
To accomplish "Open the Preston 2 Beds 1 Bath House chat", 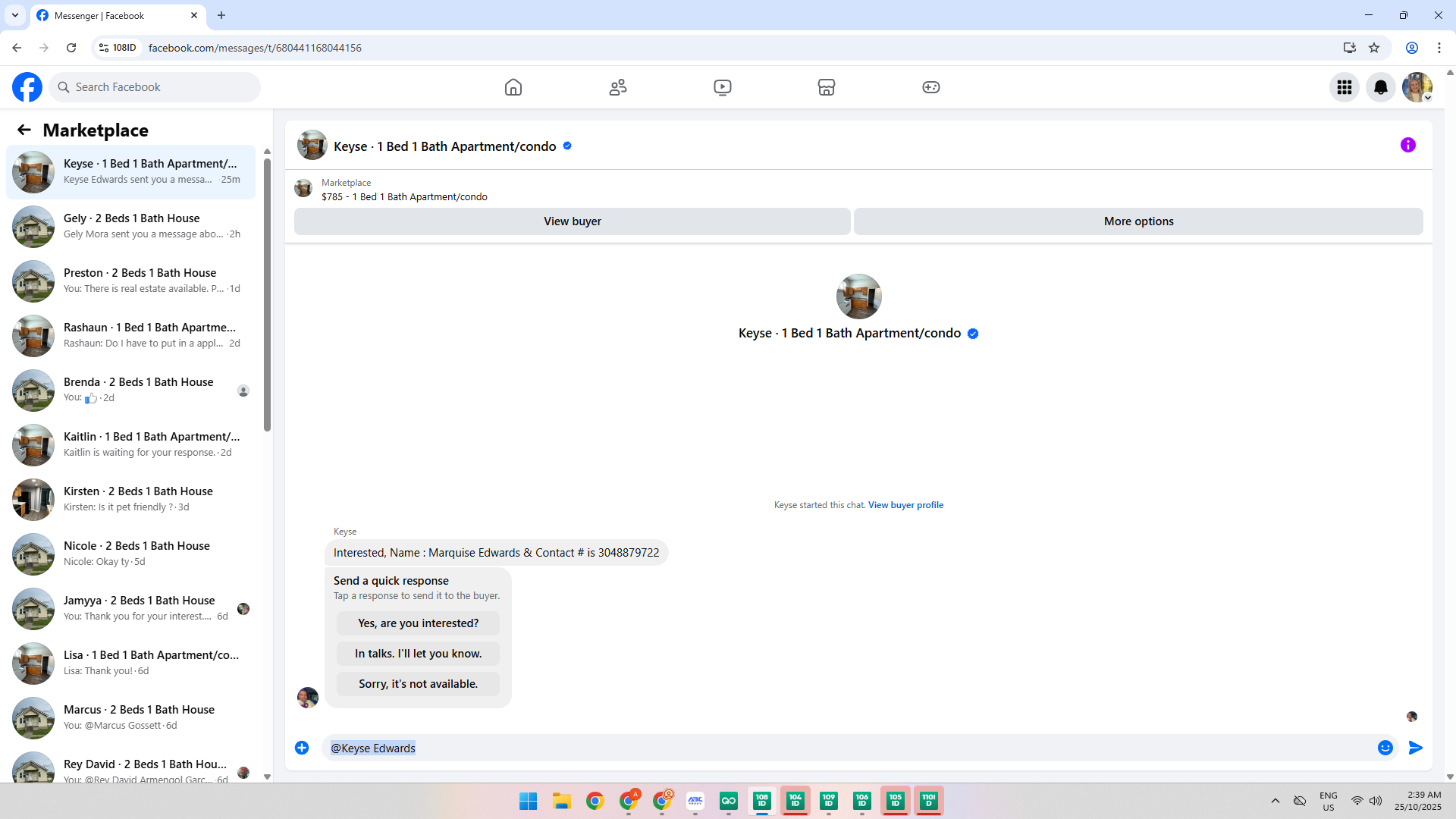I will [x=130, y=281].
